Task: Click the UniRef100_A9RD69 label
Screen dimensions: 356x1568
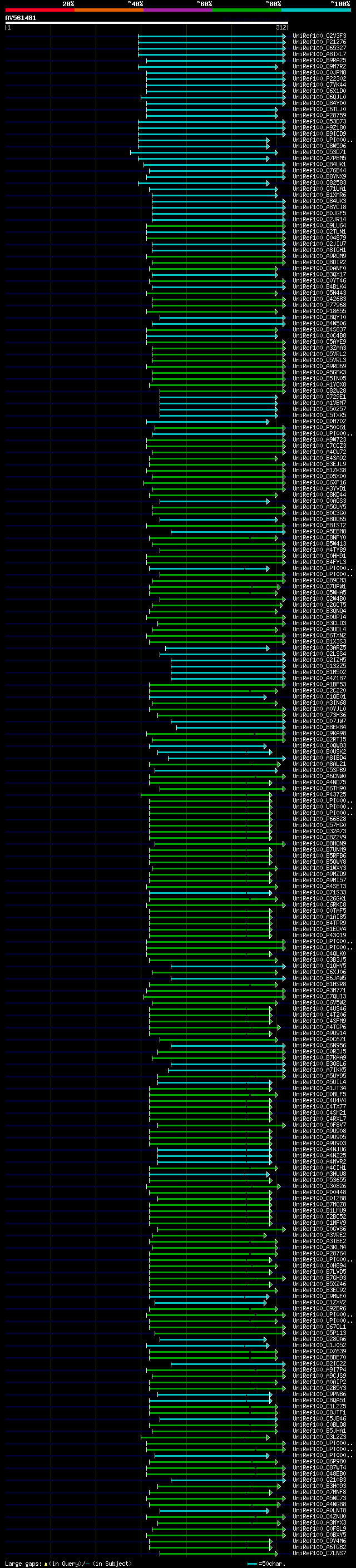Action: [319, 367]
